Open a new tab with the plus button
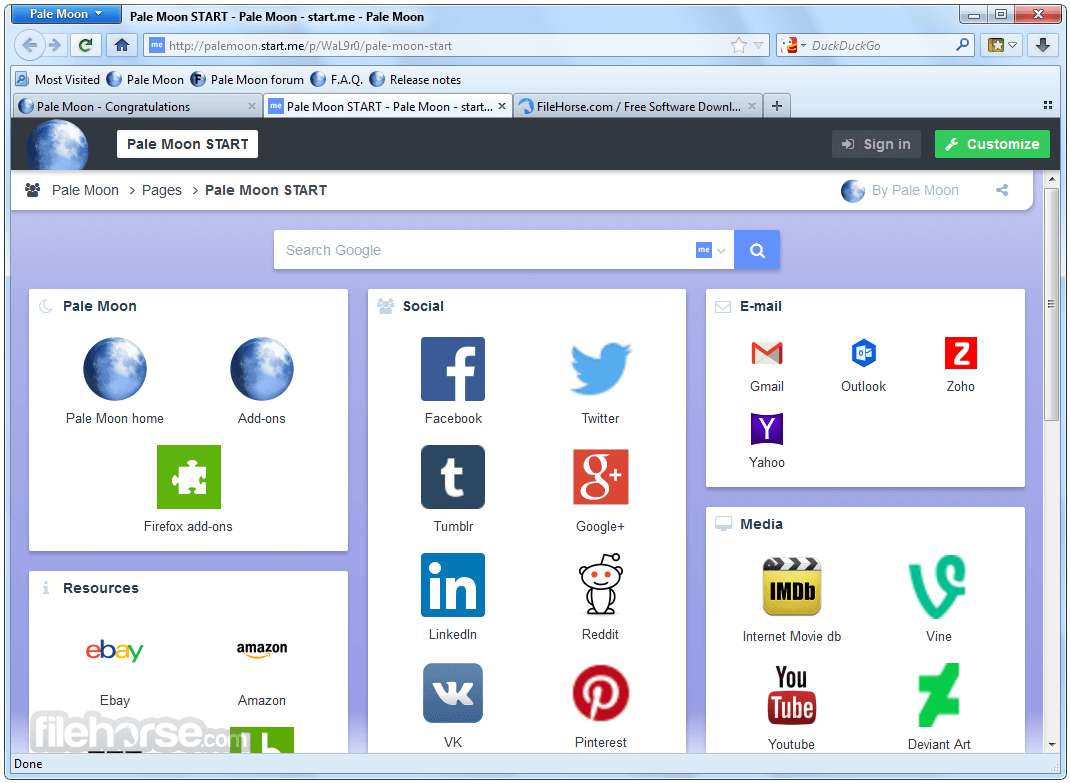1070x783 pixels. click(777, 106)
